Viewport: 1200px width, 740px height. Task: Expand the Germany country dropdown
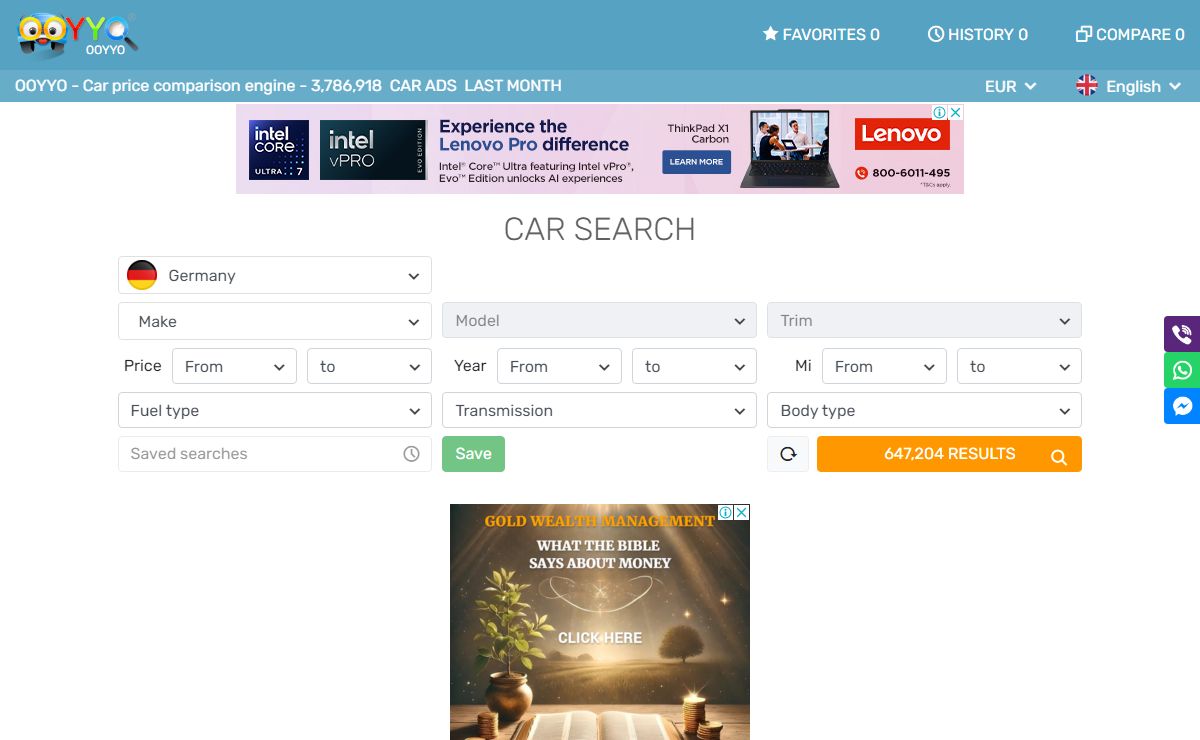[x=275, y=276]
